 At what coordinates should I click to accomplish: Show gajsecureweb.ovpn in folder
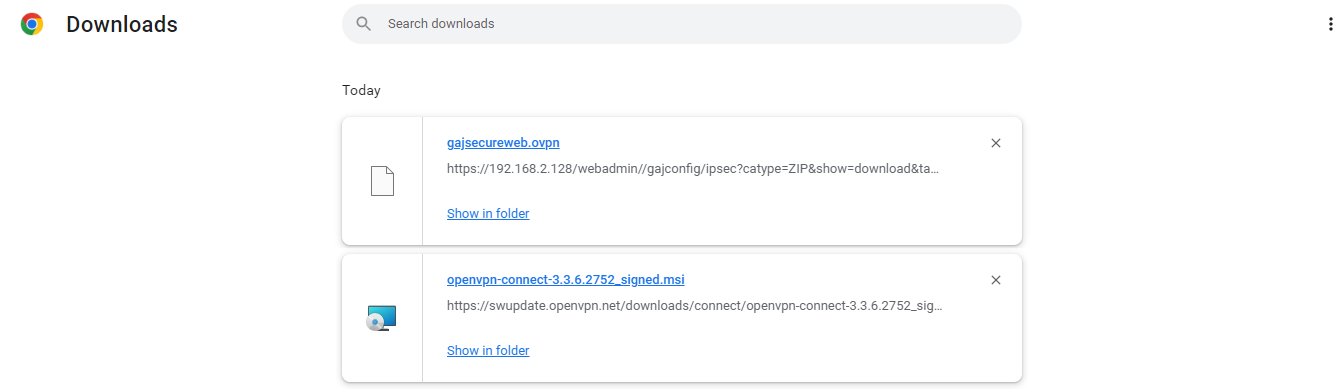pos(488,214)
